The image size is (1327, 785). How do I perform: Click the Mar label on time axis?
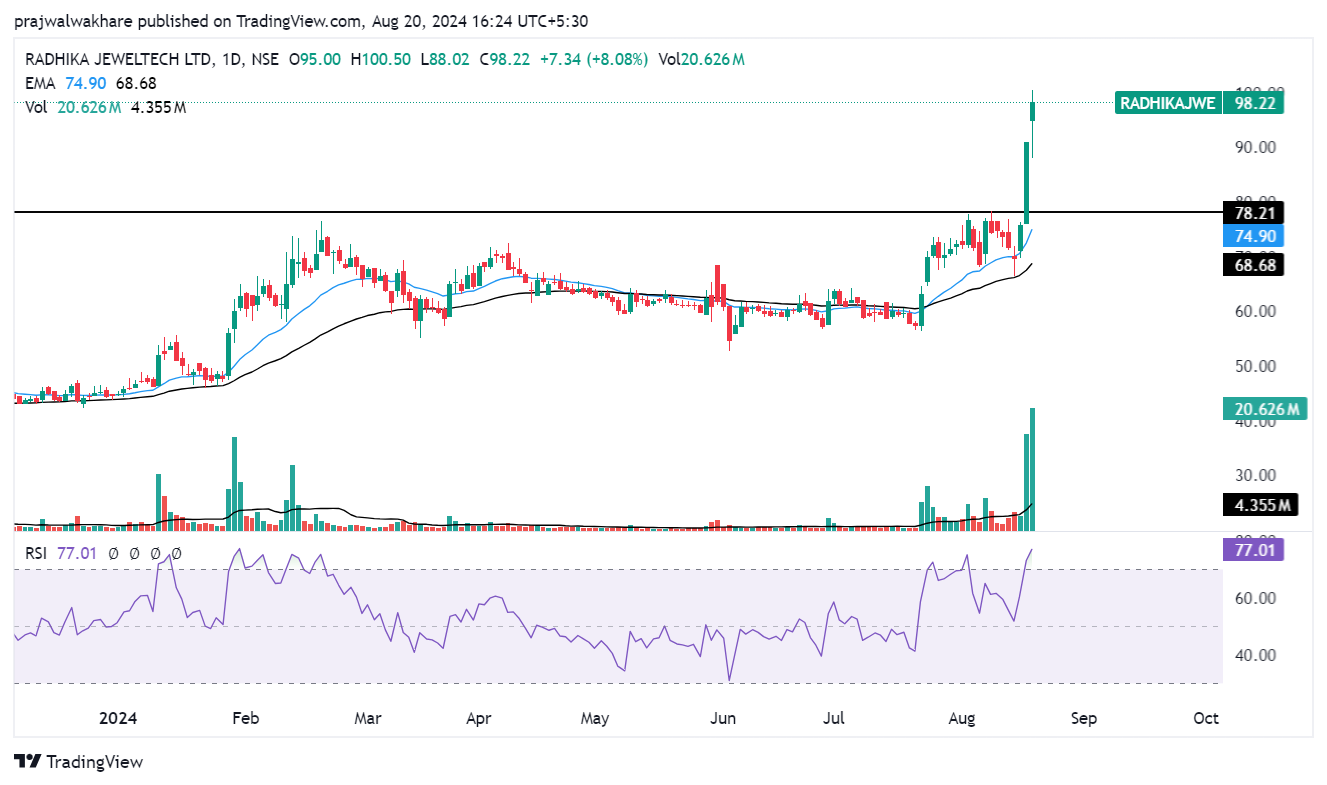(x=369, y=718)
